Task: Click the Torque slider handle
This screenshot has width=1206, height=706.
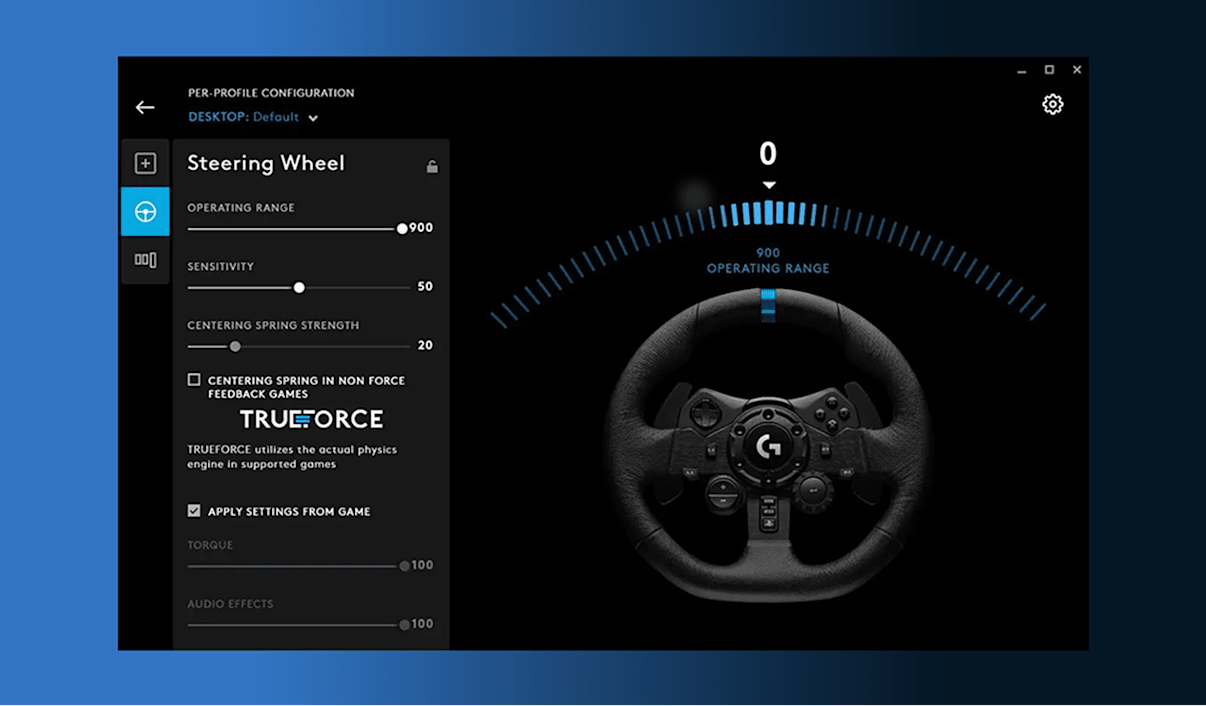Action: 404,566
